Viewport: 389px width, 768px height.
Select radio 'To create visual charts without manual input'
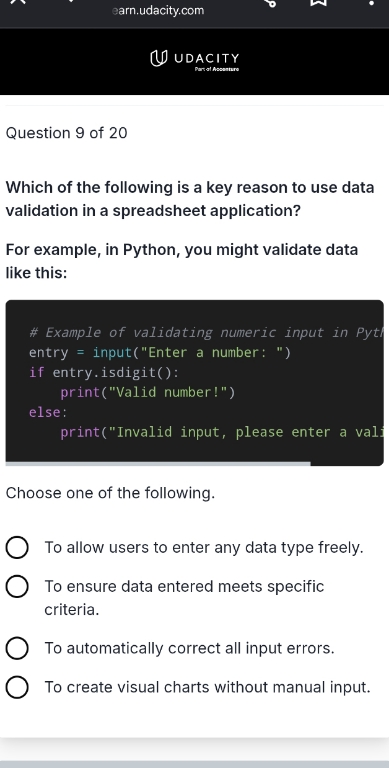[17, 687]
